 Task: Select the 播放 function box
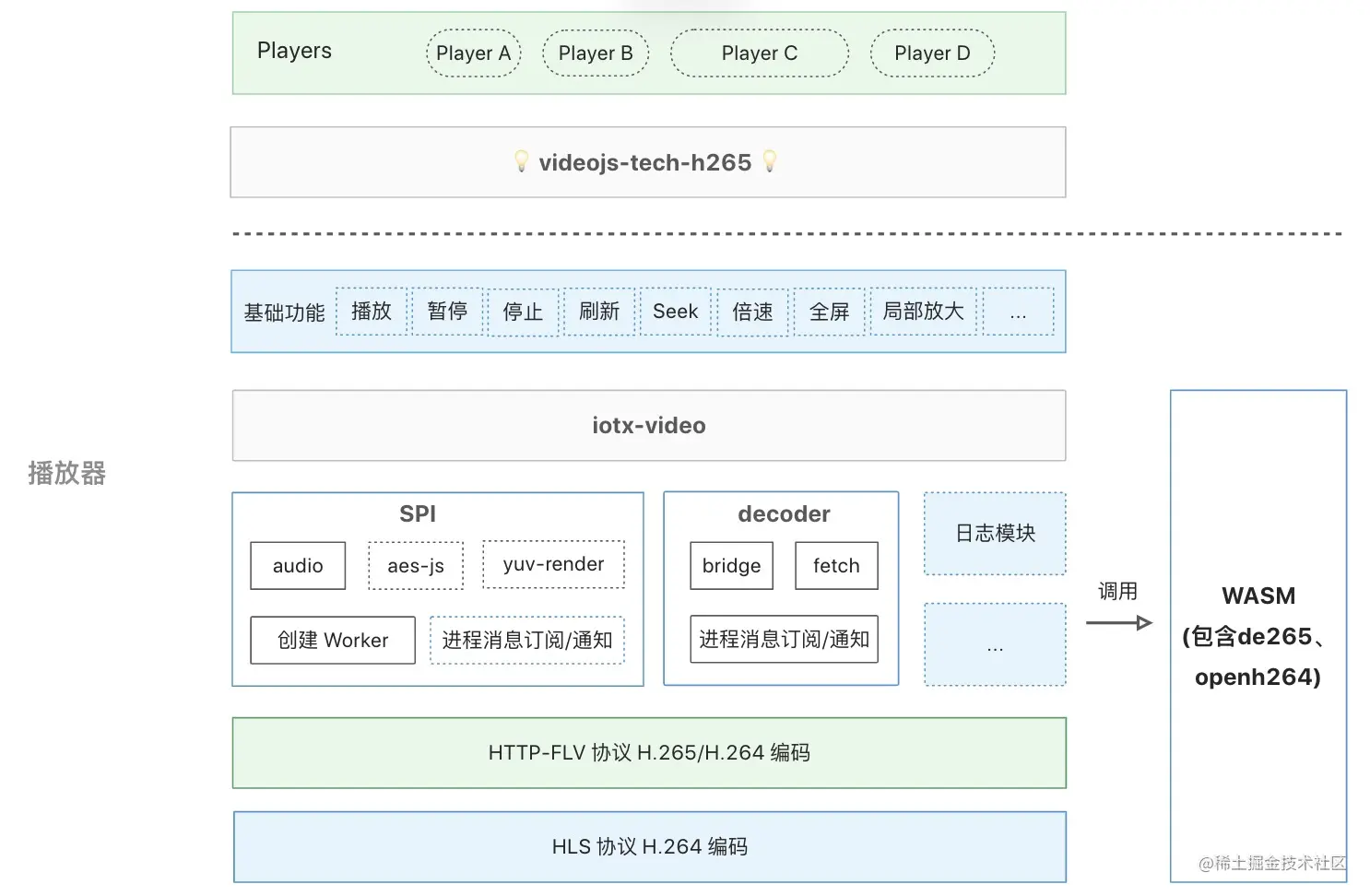coord(372,312)
